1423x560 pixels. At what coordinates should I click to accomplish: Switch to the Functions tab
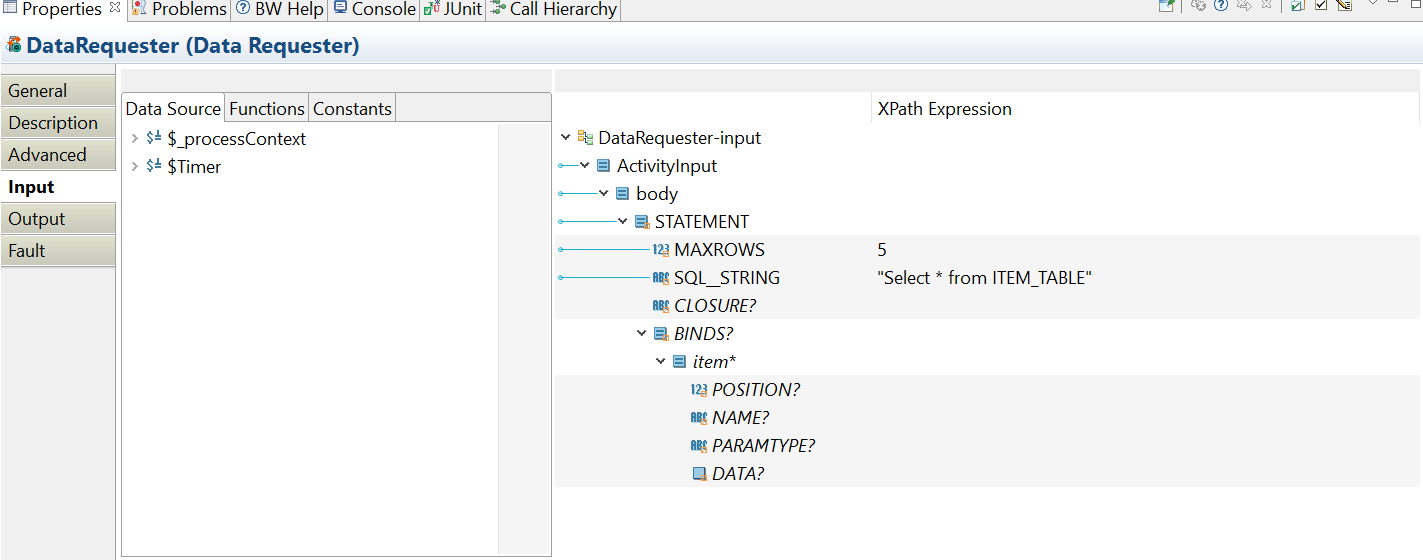pyautogui.click(x=267, y=109)
